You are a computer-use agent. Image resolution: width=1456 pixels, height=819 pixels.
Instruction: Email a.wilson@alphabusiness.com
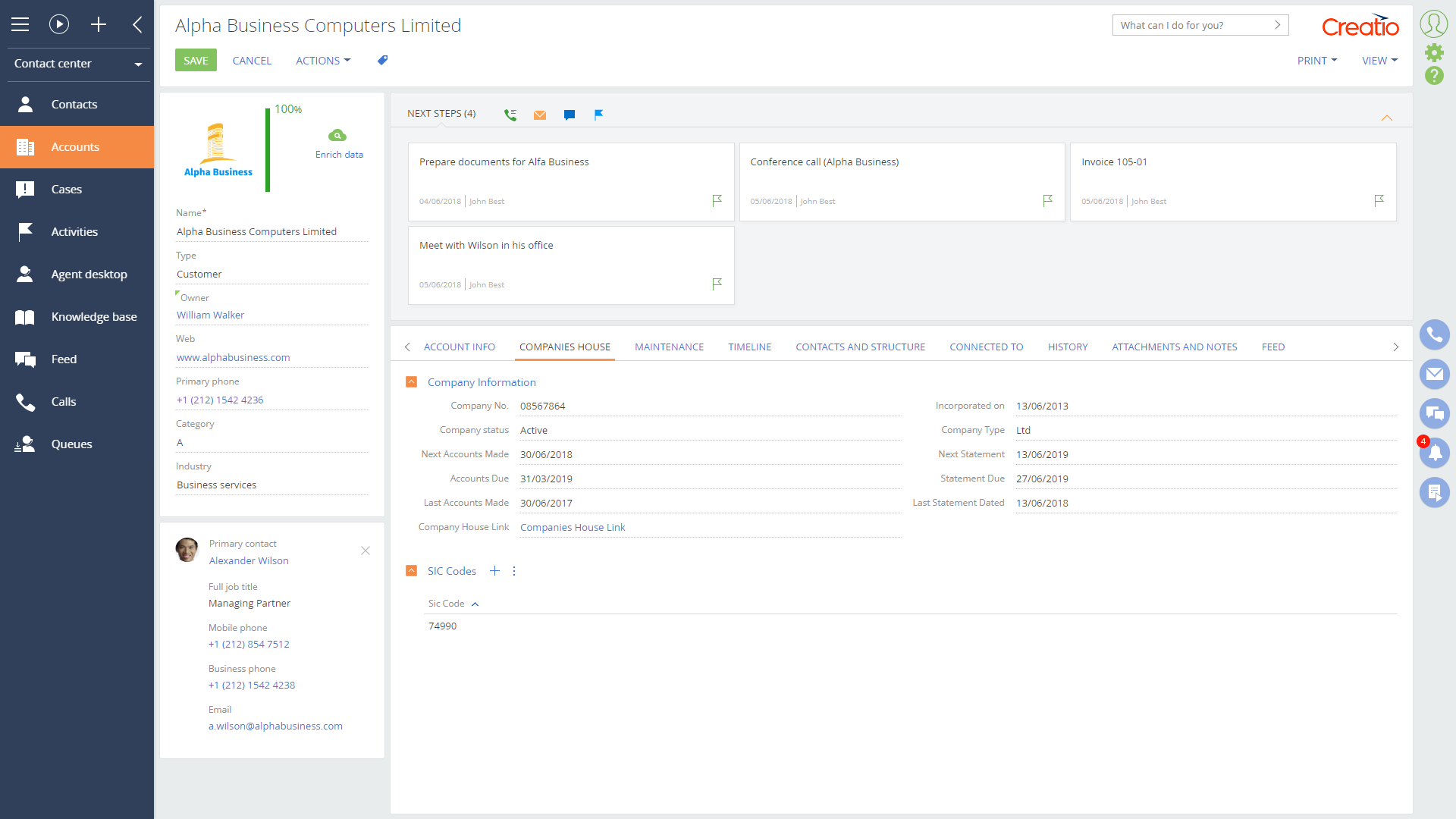coord(275,726)
